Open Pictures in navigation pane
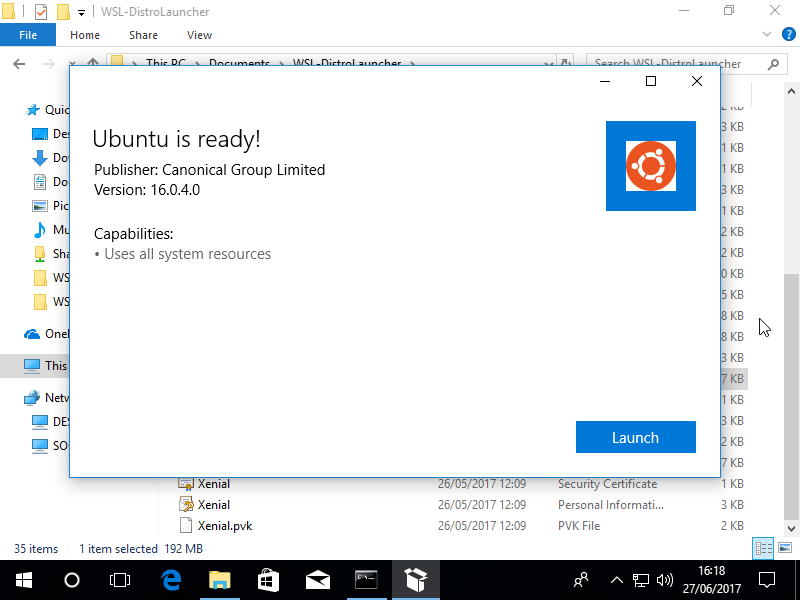800x600 pixels. [x=51, y=206]
